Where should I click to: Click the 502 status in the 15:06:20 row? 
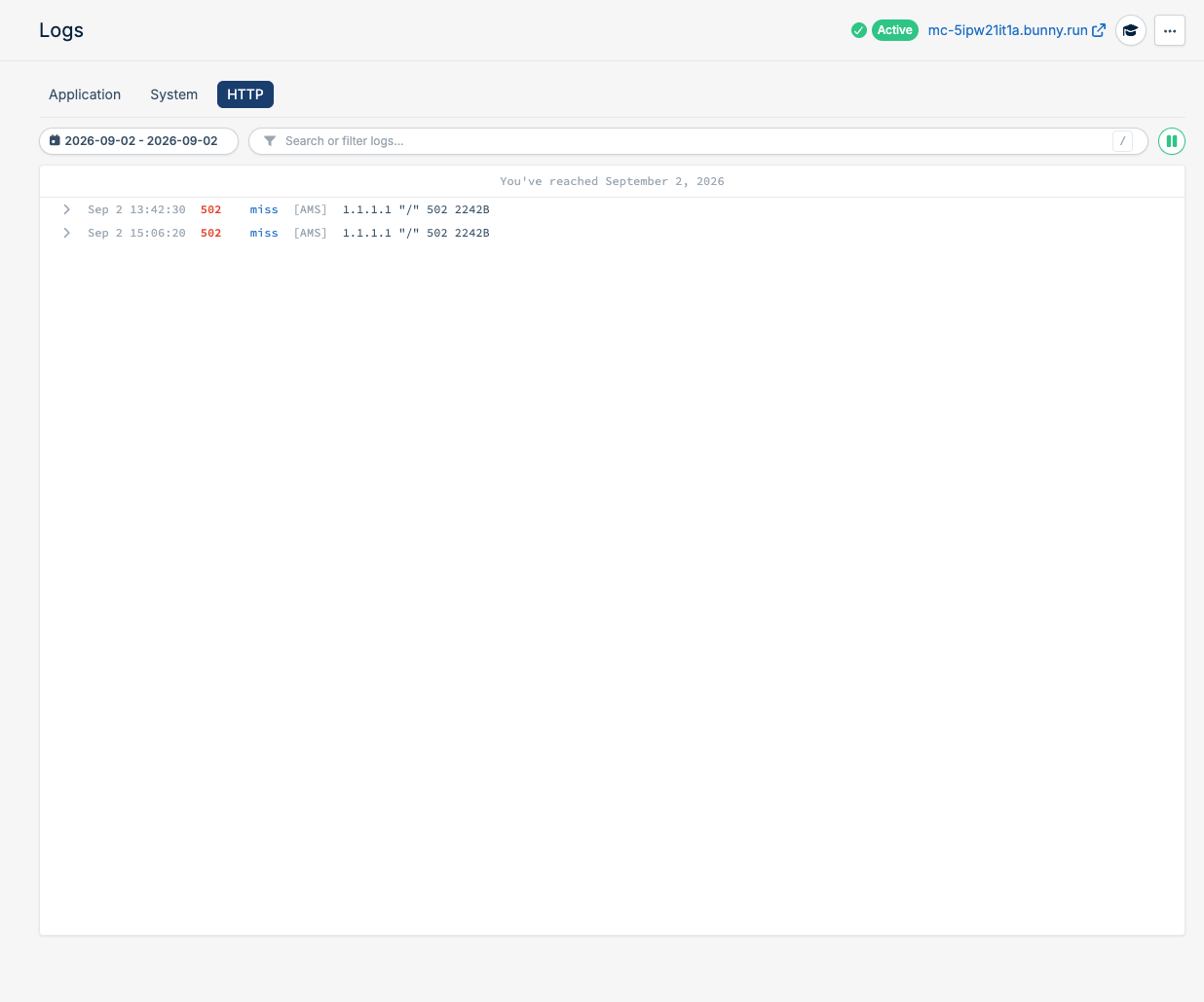click(210, 233)
